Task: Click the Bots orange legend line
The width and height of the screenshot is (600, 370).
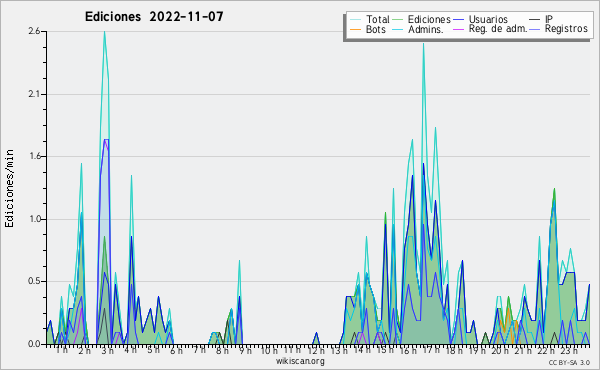Action: [355, 29]
